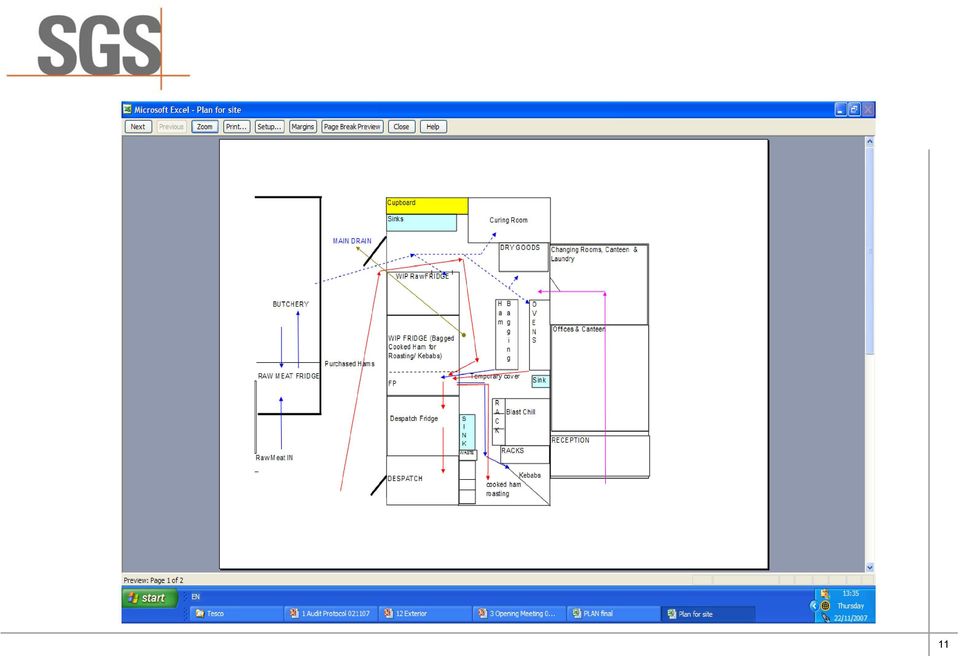This screenshot has height=656, width=960.
Task: Click the RACKS label
Action: click(512, 450)
